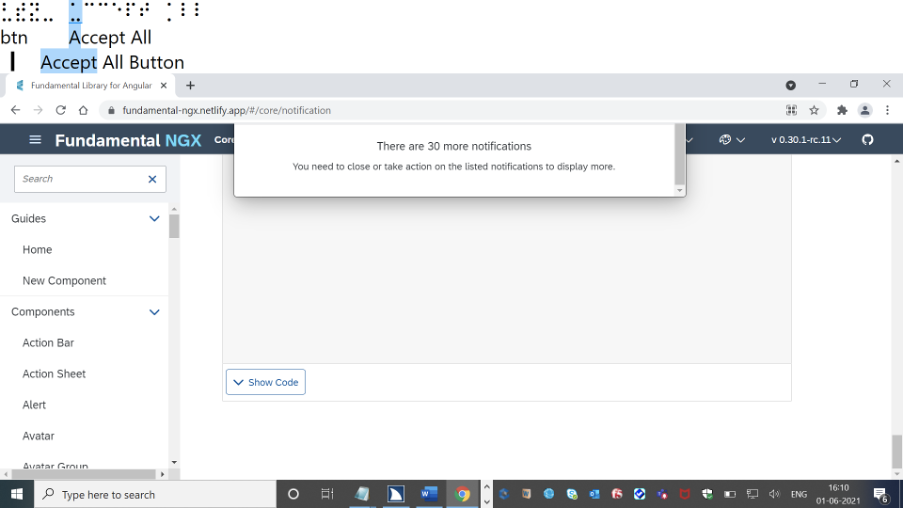Viewport: 904px width, 508px height.
Task: Open the Home guide
Action: click(37, 250)
